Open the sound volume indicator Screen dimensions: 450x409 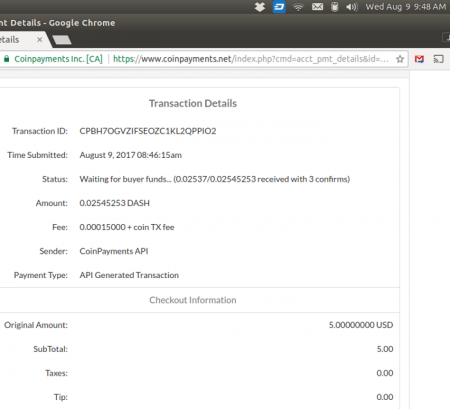351,7
